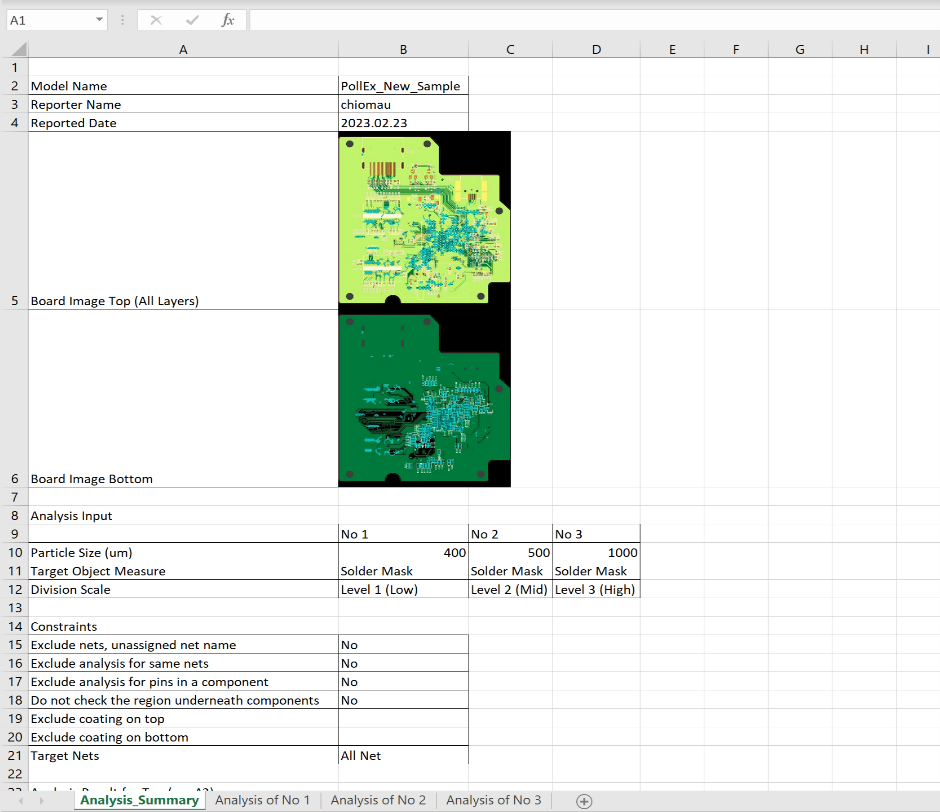Select the Board Image Top thumbnail

[424, 218]
